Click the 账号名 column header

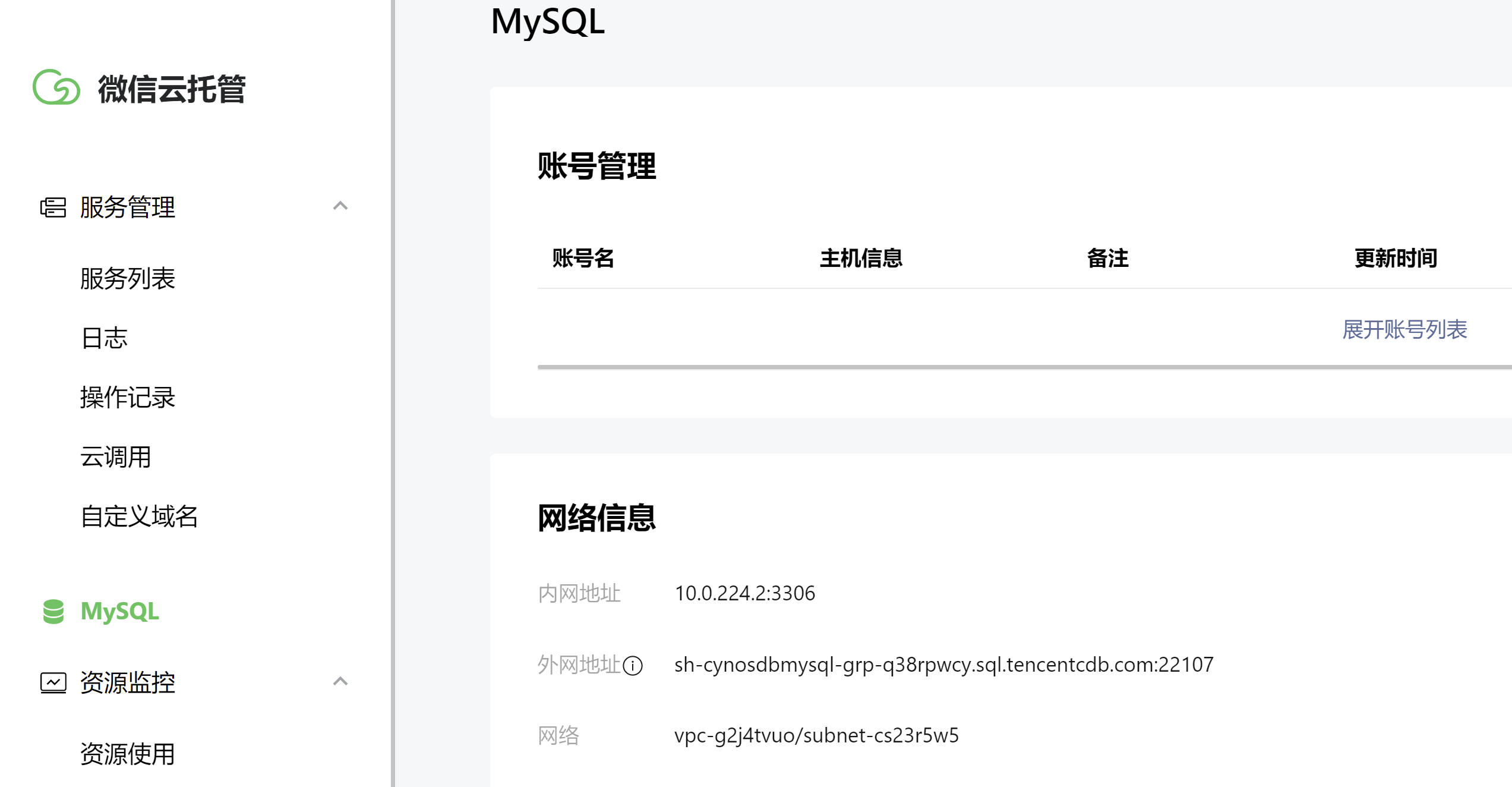pos(583,259)
